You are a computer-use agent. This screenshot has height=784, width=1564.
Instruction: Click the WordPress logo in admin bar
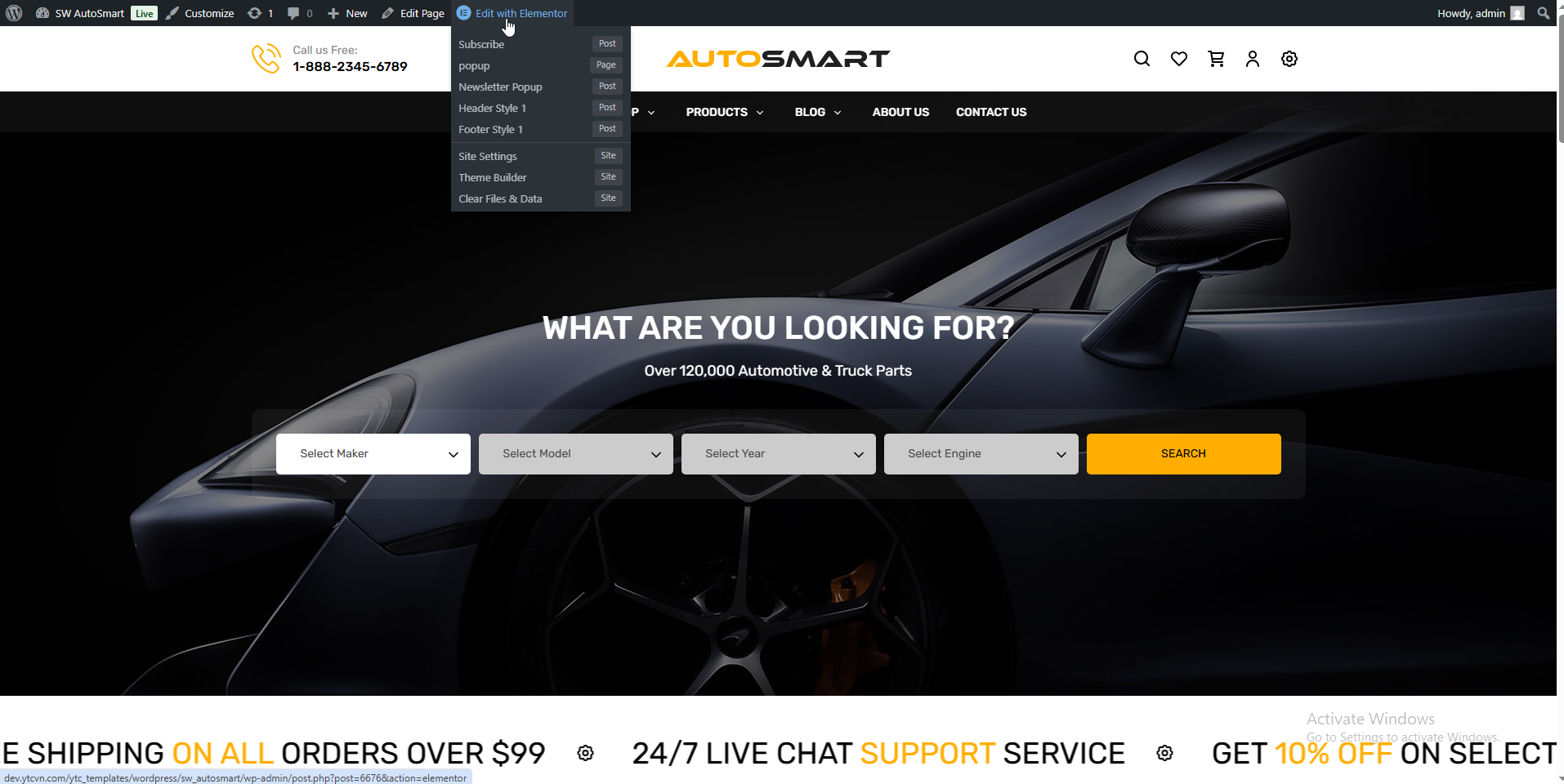click(14, 13)
